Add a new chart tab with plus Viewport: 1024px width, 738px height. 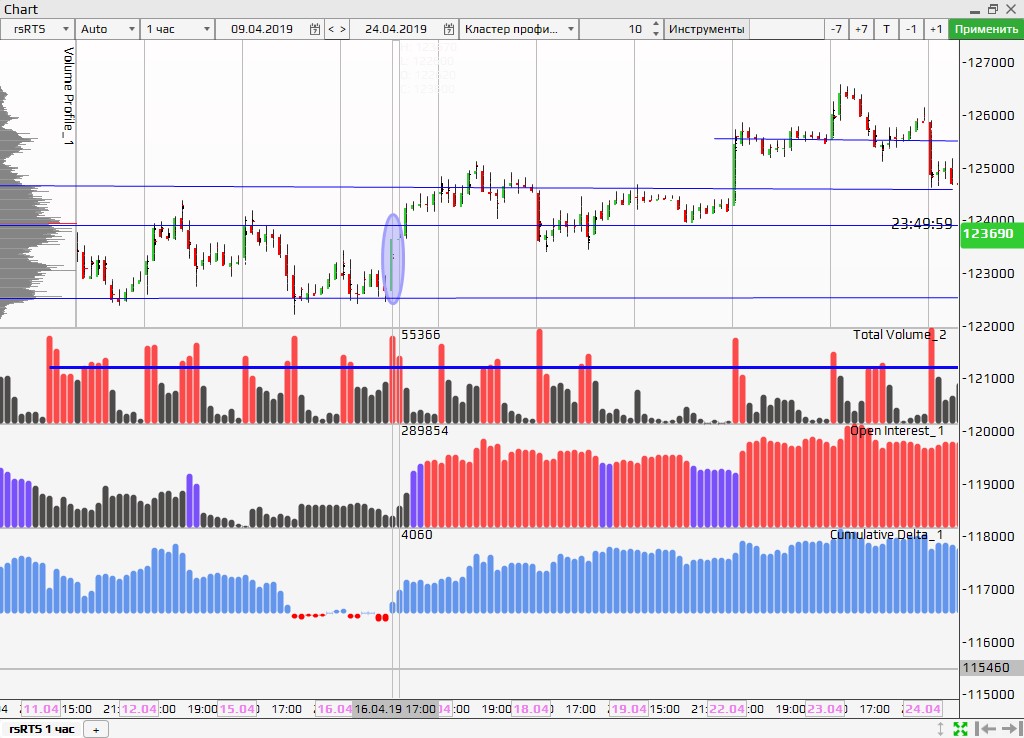coord(96,729)
